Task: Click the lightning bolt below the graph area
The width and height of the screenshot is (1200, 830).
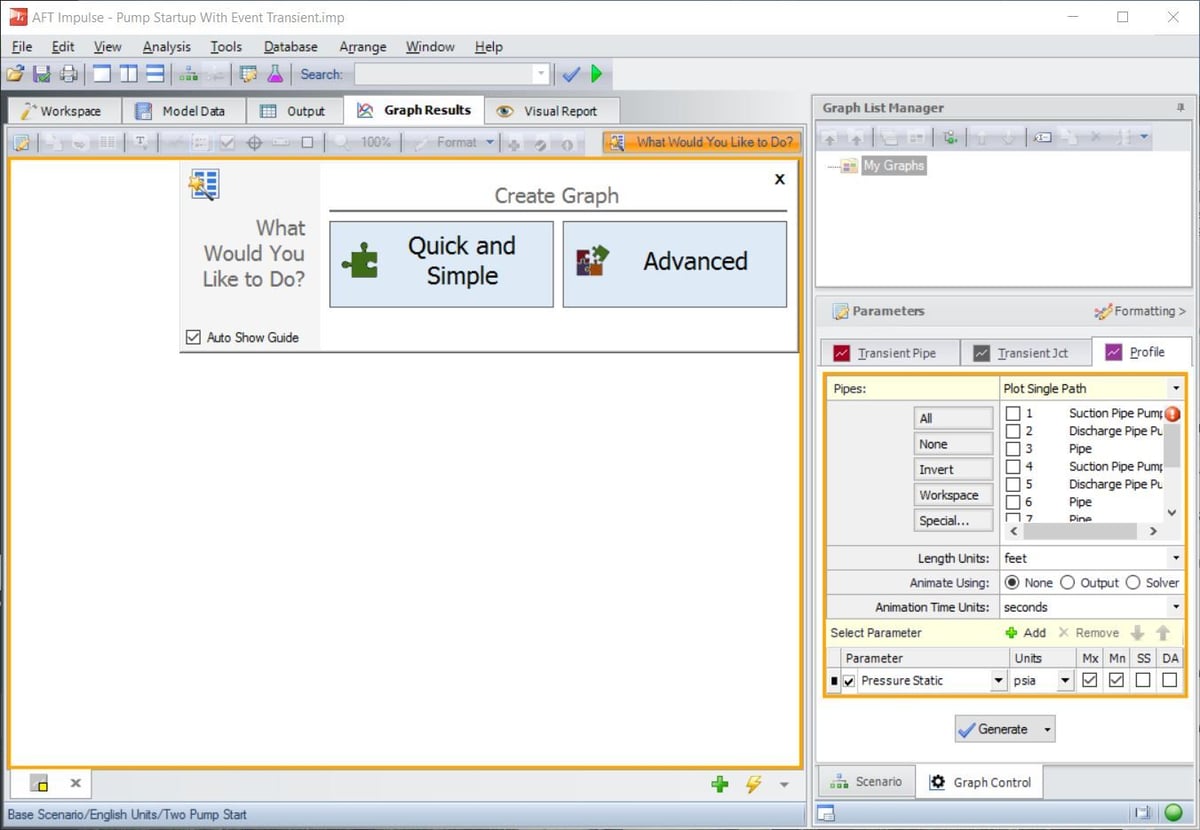Action: pyautogui.click(x=754, y=784)
